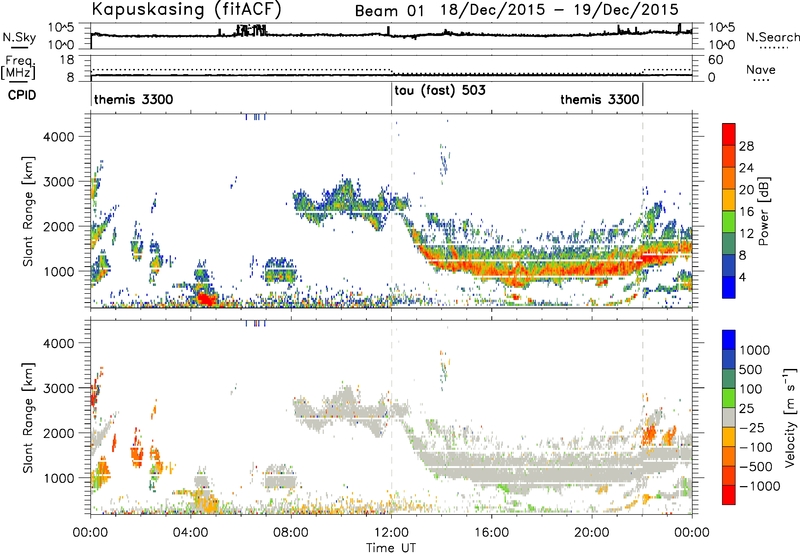Click the 'Power [dB]' colorbar label
Viewport: 800px width, 554px height.
764,211
